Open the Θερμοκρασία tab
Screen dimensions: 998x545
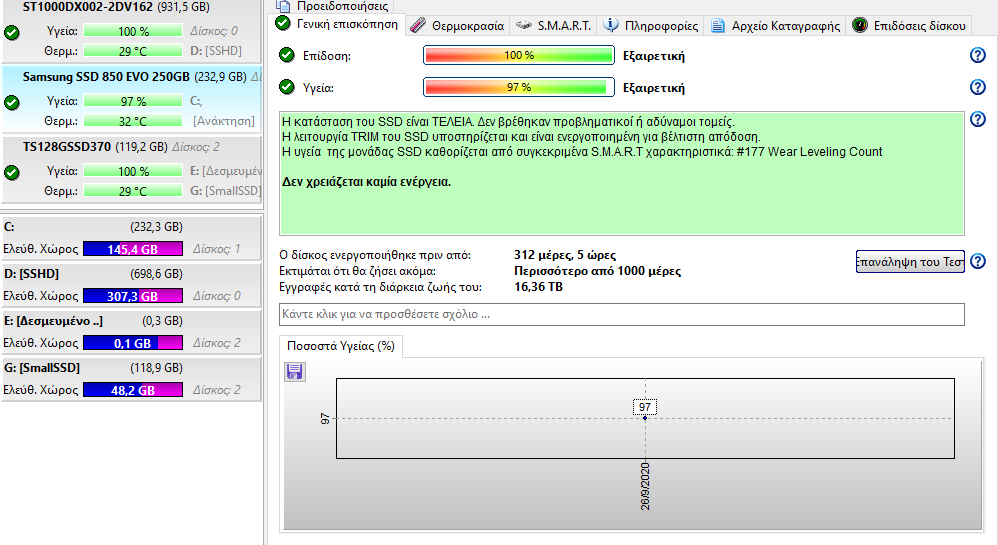(458, 26)
